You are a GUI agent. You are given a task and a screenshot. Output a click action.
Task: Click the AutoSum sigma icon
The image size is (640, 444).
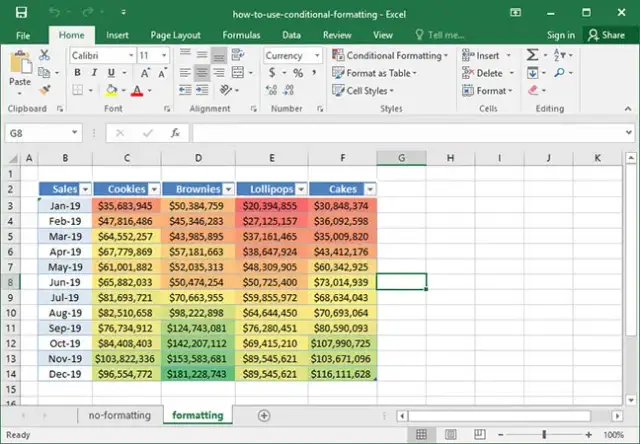pos(533,56)
